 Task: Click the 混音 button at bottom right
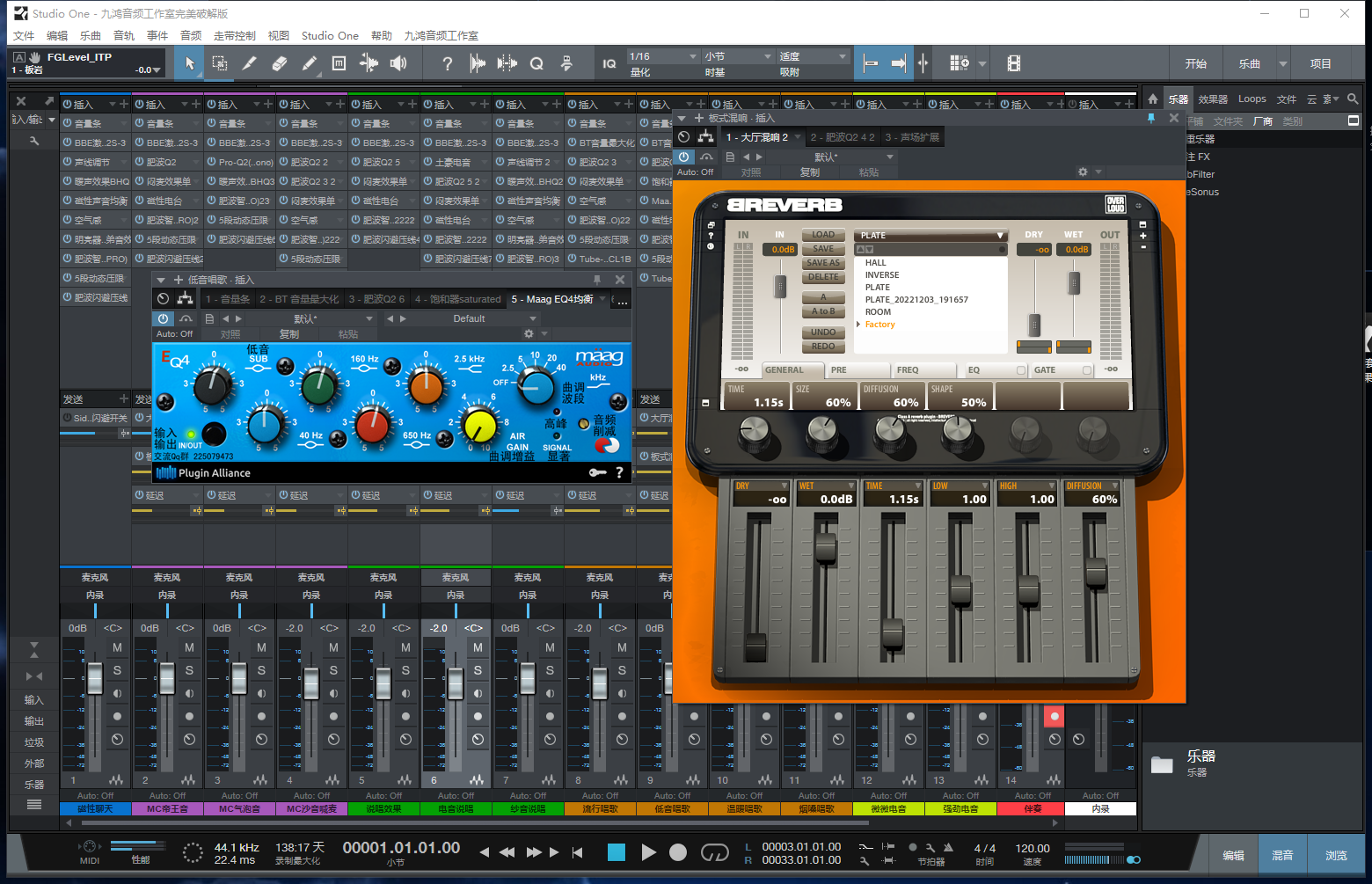1282,855
